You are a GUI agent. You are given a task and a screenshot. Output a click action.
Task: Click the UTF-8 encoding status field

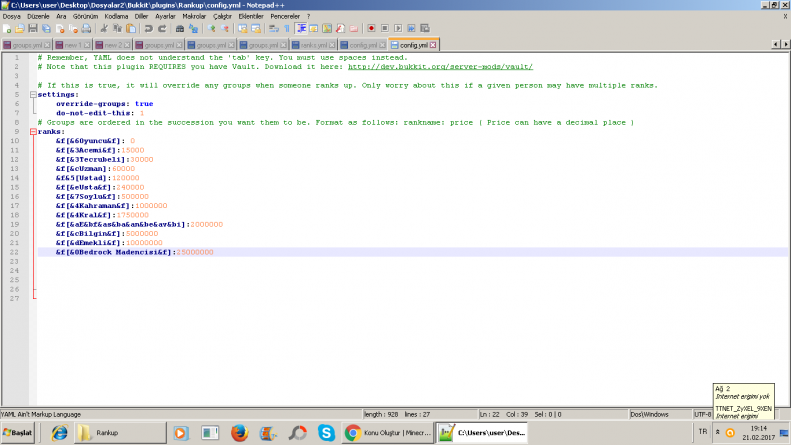pos(702,414)
